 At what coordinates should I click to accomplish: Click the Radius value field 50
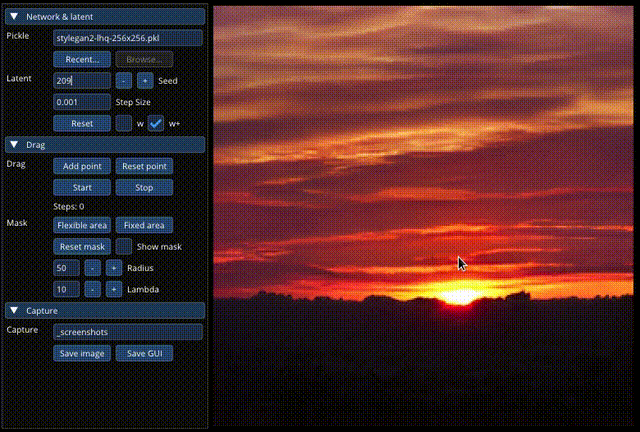pyautogui.click(x=67, y=268)
